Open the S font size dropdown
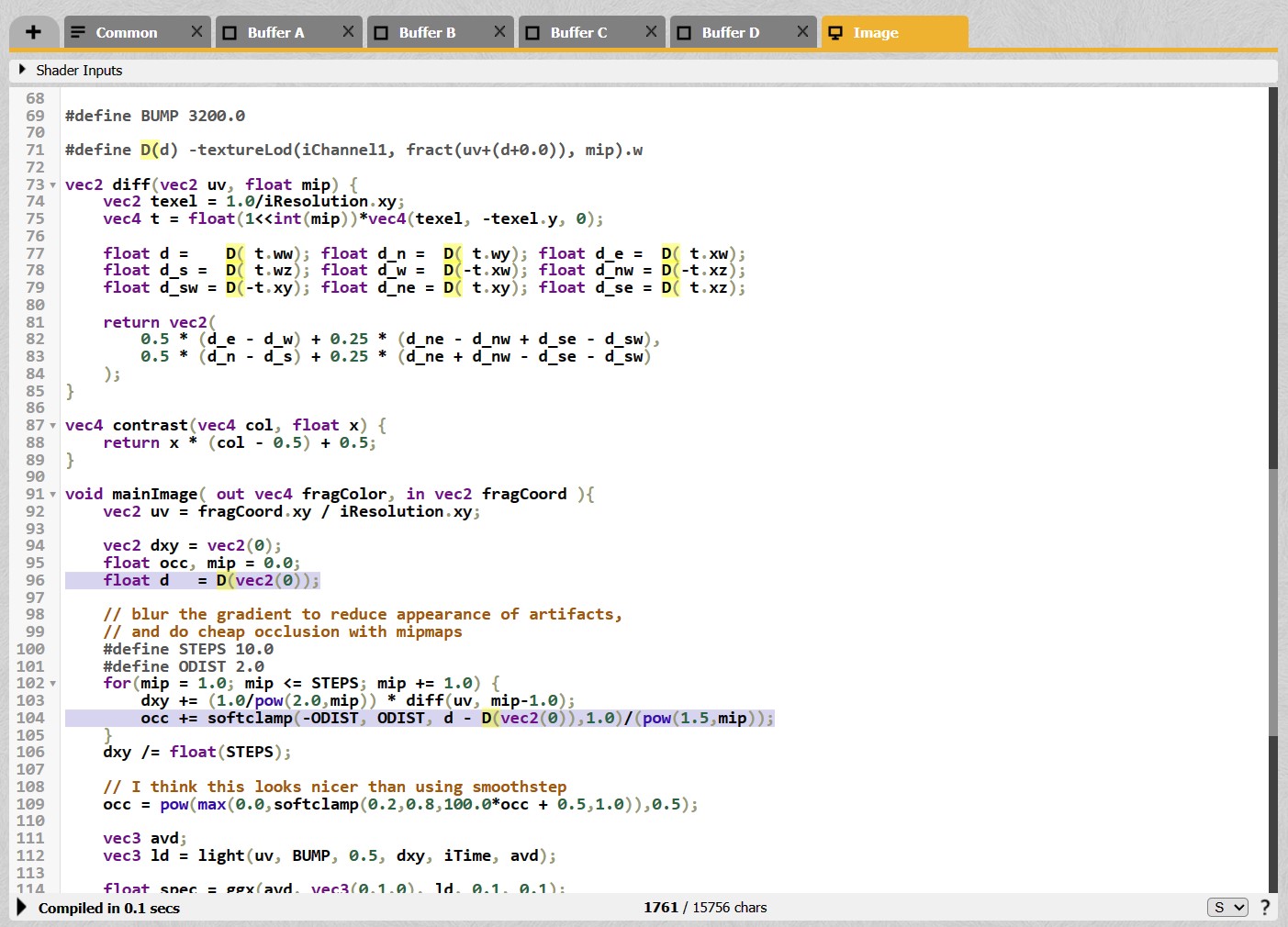Screen dimensions: 1288x927 pos(1226,907)
